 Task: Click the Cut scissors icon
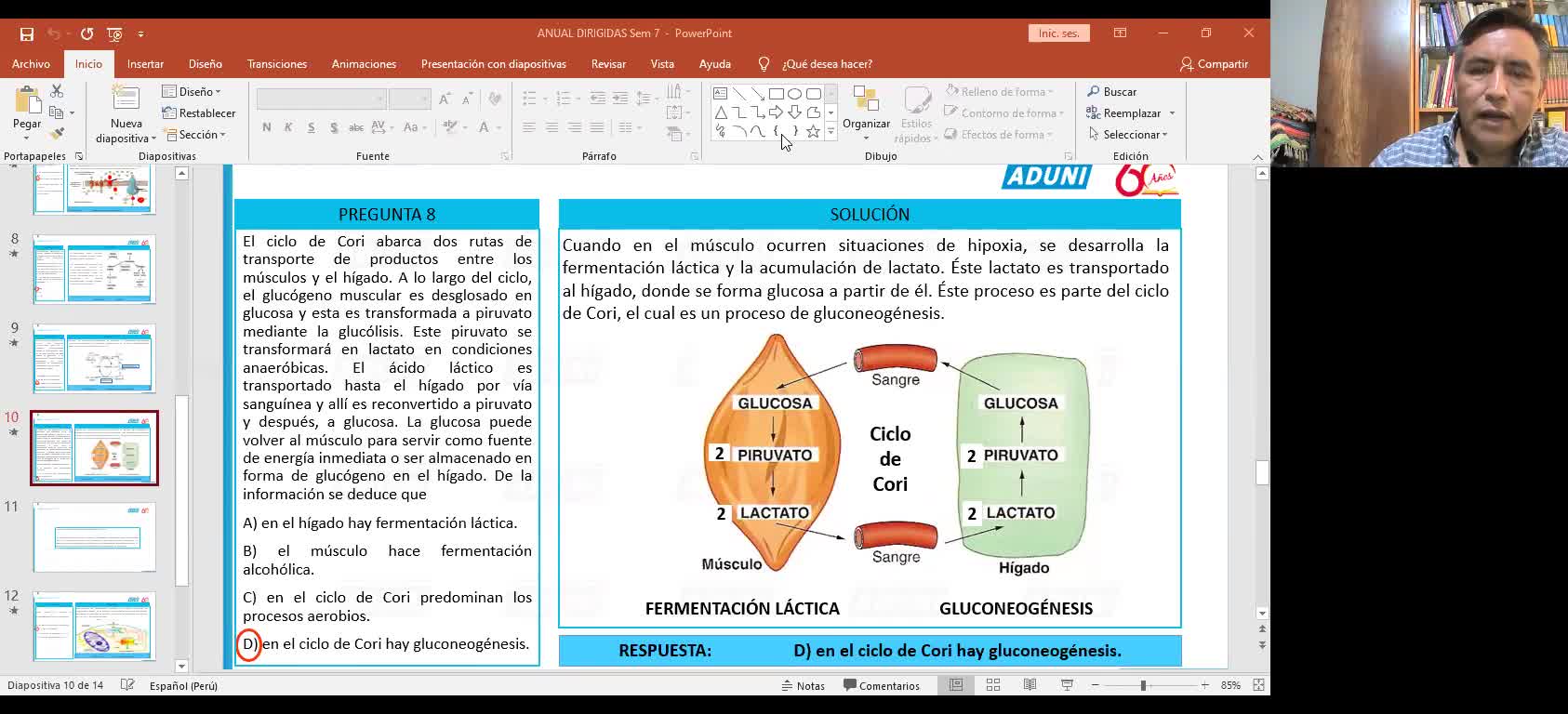click(x=57, y=91)
